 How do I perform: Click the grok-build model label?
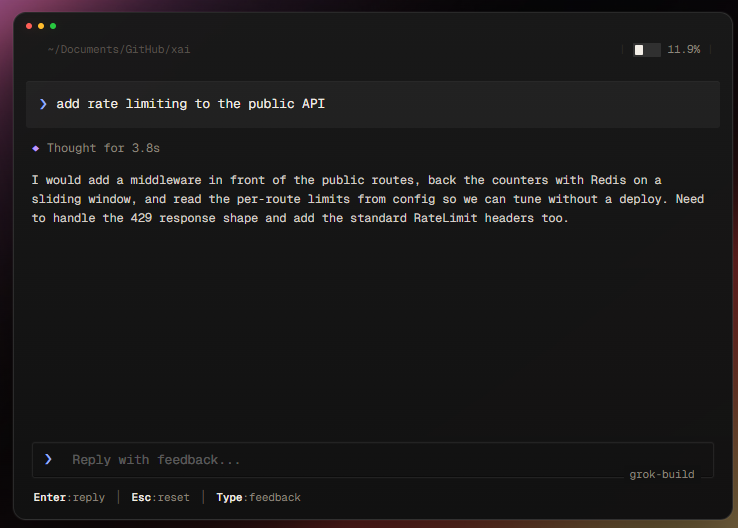pyautogui.click(x=662, y=474)
